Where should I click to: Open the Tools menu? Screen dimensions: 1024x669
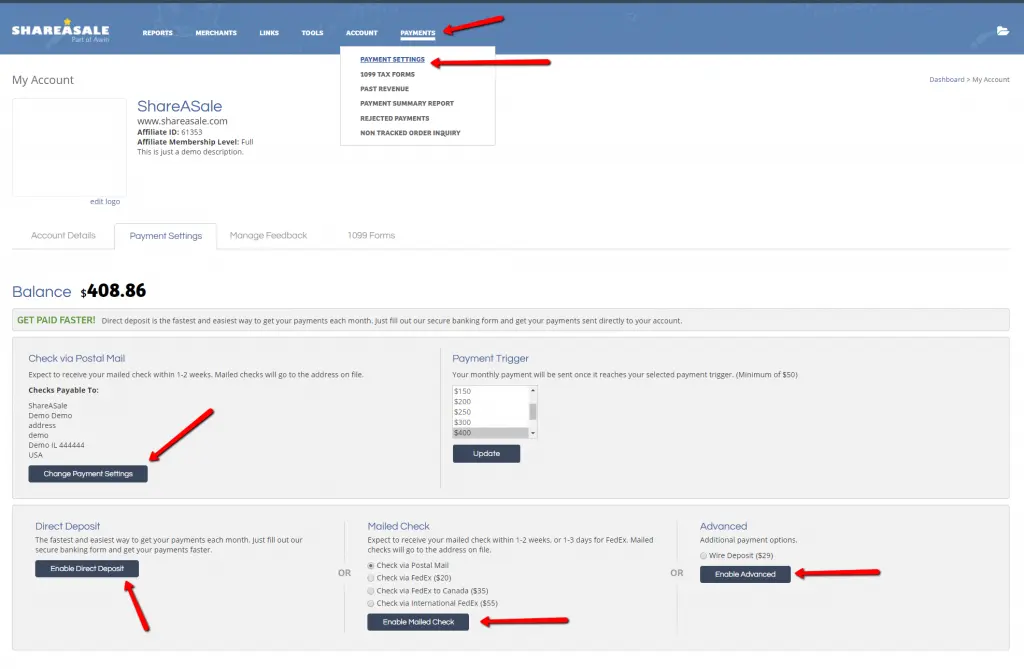tap(312, 33)
